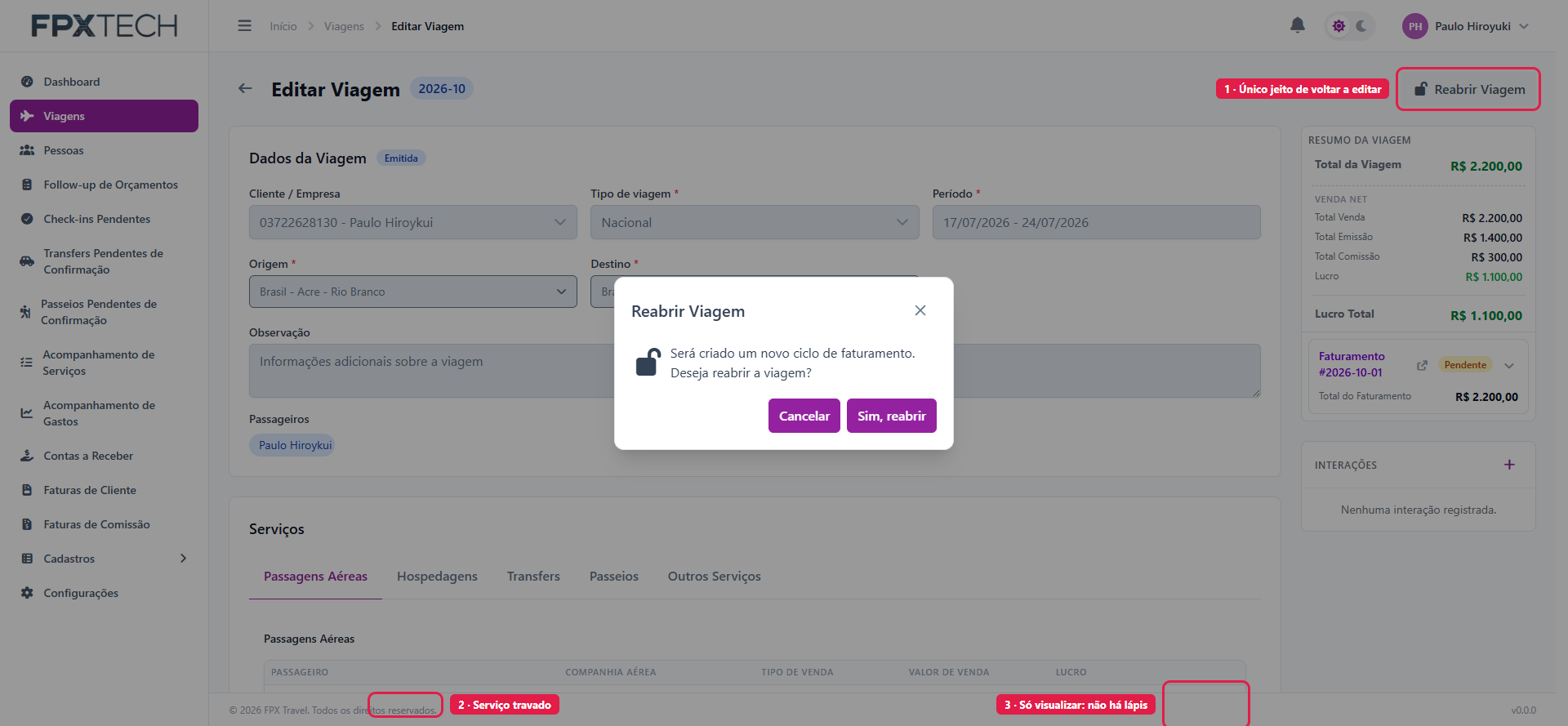Switch to the Hospedagens tab
The width and height of the screenshot is (1568, 726).
click(437, 577)
